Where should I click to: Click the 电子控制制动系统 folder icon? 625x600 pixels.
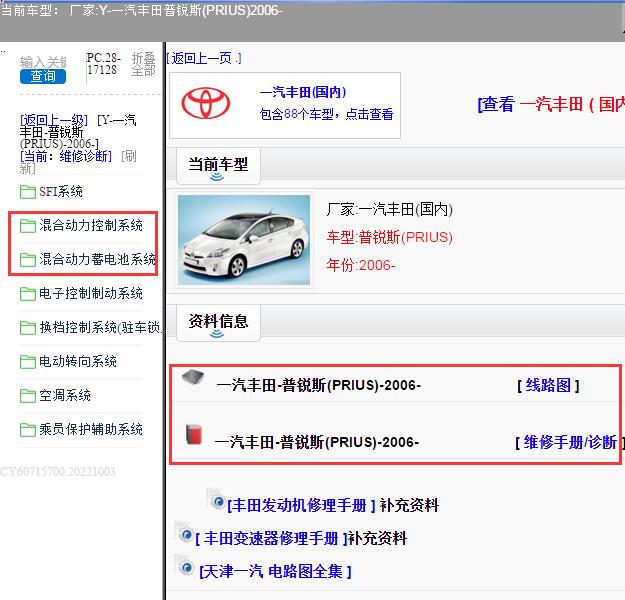pos(28,294)
